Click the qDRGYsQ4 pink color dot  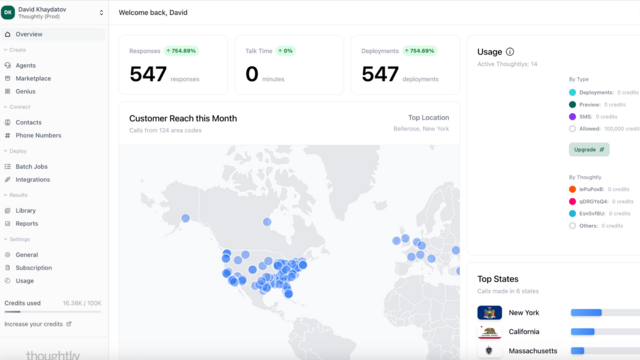[x=572, y=201]
